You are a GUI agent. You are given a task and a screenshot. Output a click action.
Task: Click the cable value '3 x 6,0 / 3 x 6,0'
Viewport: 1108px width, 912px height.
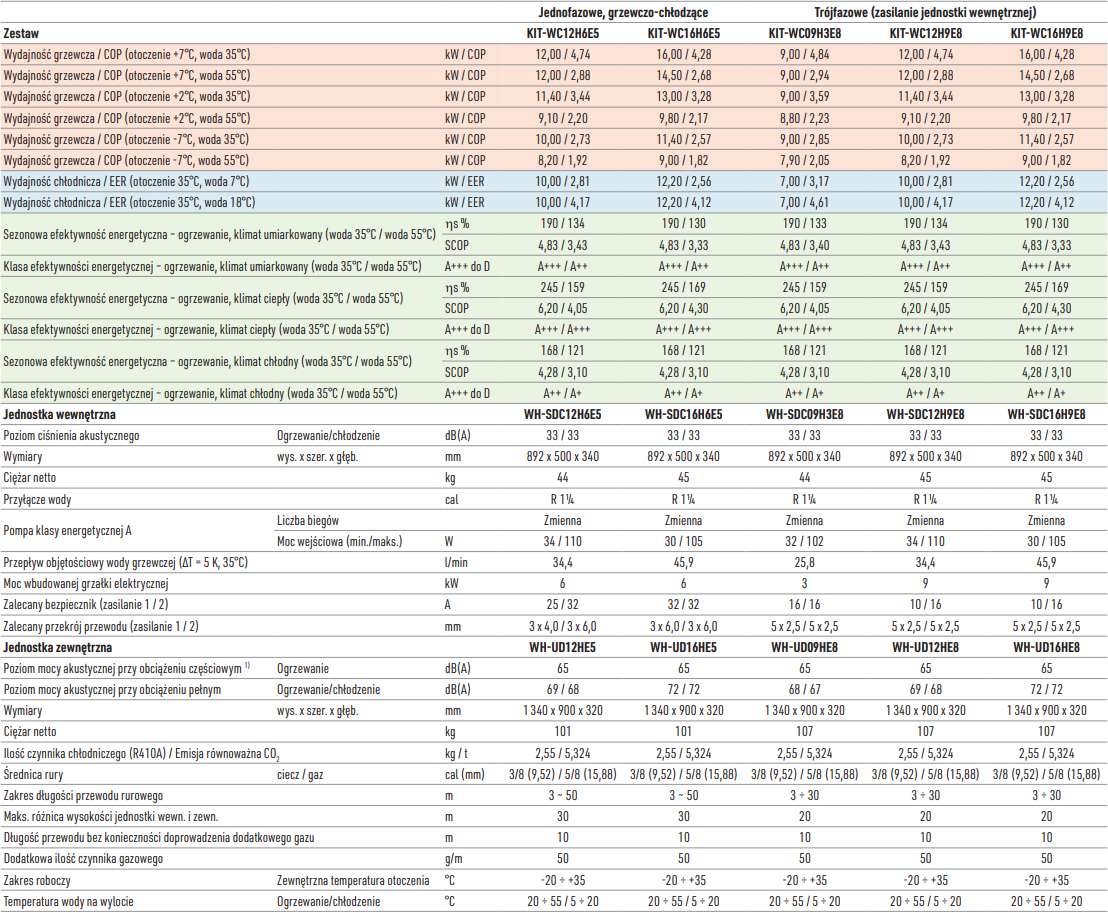(x=683, y=627)
